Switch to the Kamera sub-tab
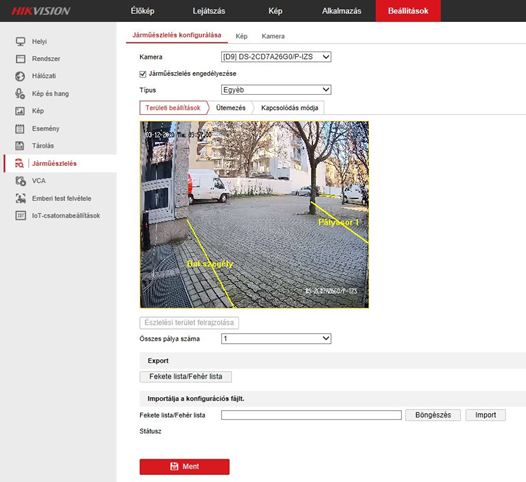Screen dimensions: 526x482 point(273,36)
